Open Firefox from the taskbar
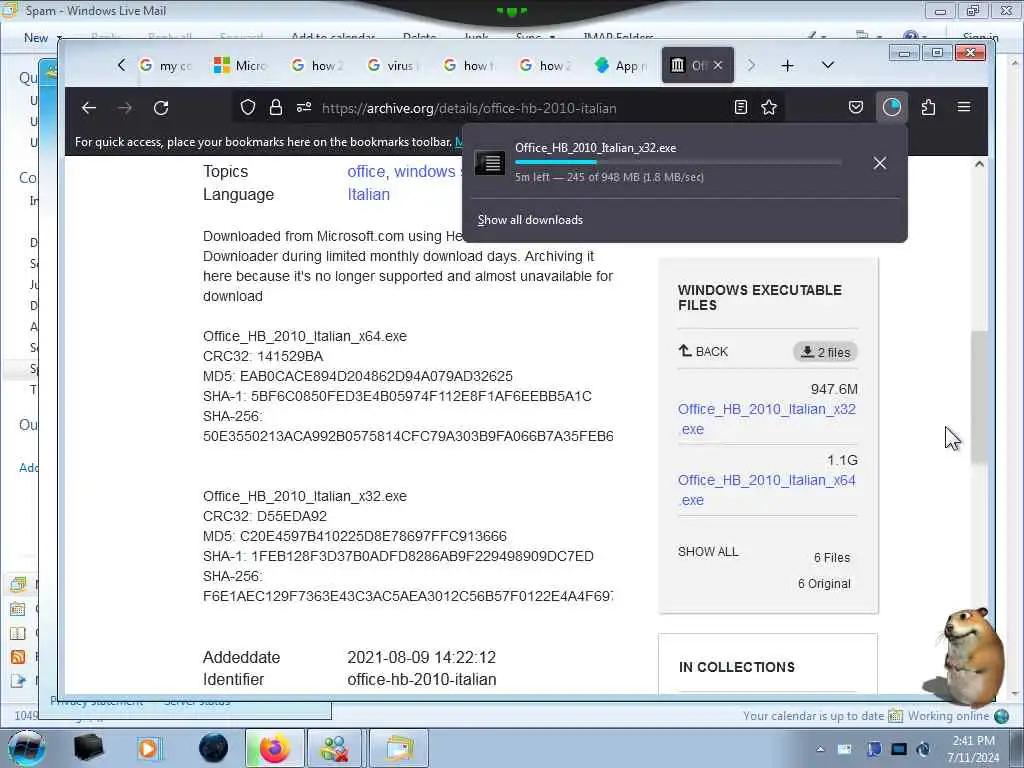Viewport: 1024px width, 768px height. point(274,748)
